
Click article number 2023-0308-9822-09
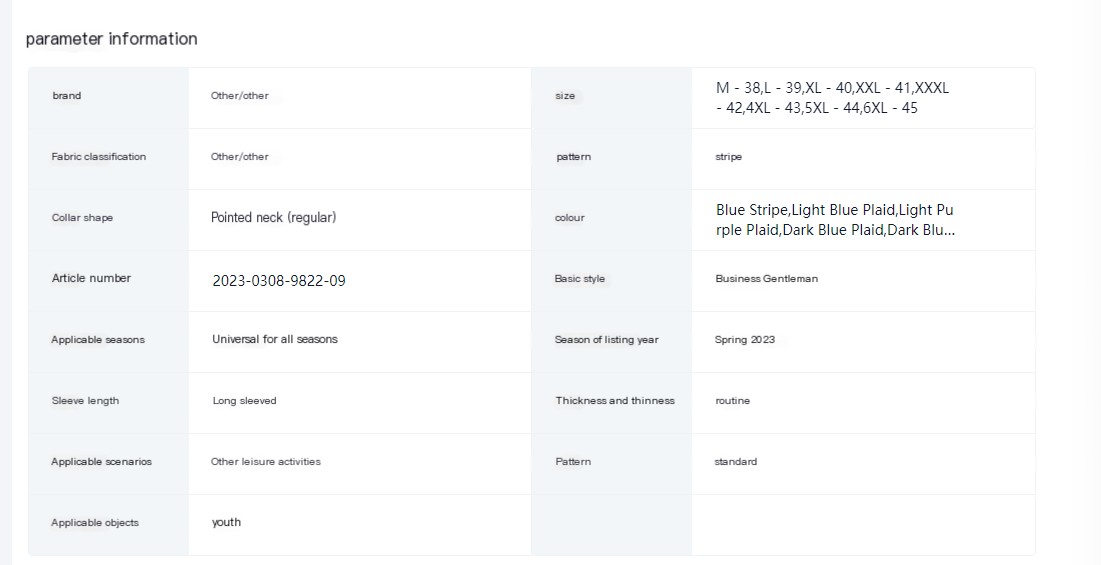point(279,281)
